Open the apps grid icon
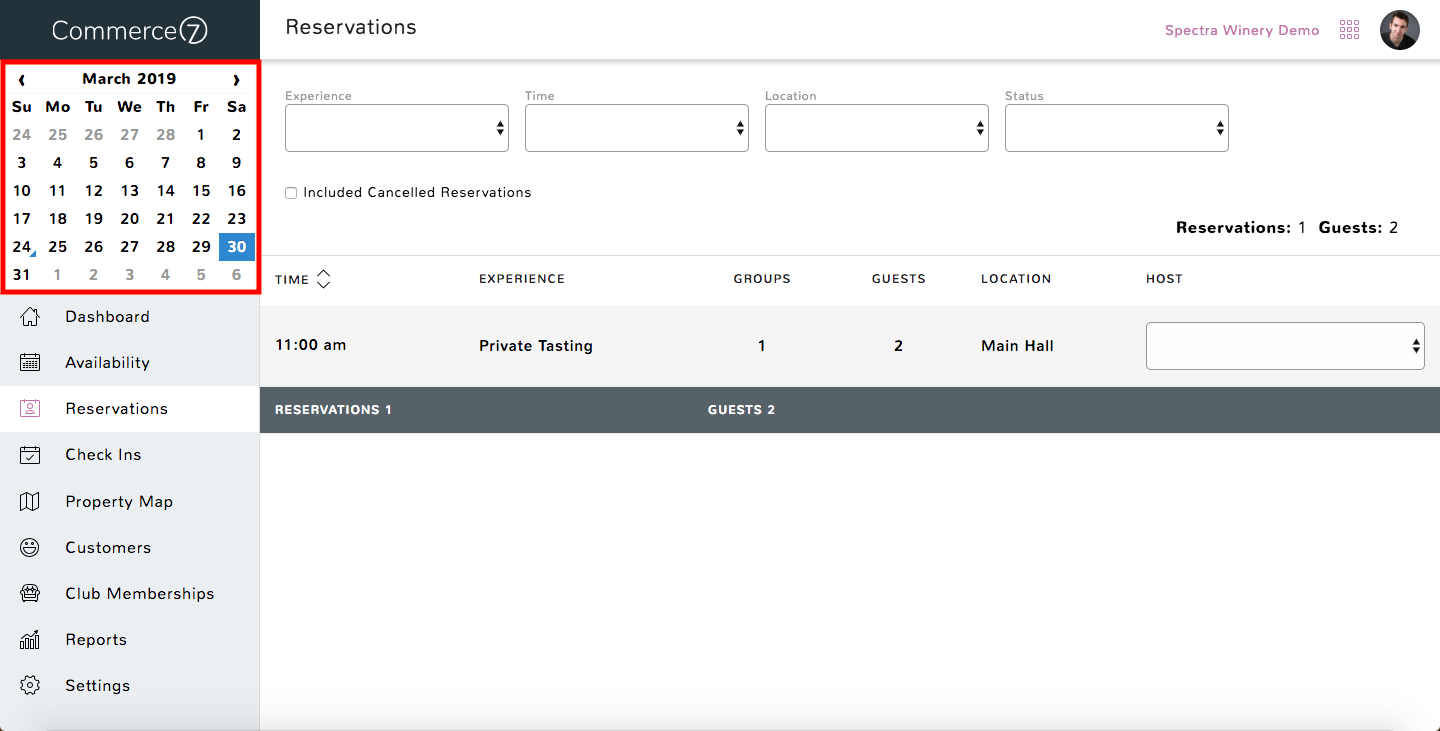 pos(1349,30)
